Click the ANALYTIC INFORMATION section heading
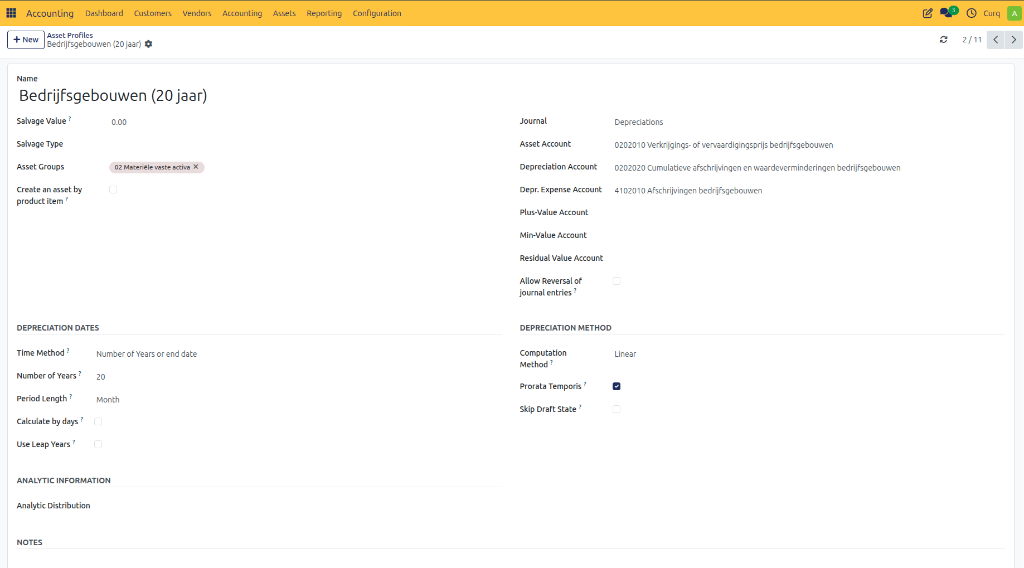The image size is (1024, 568). click(x=63, y=481)
